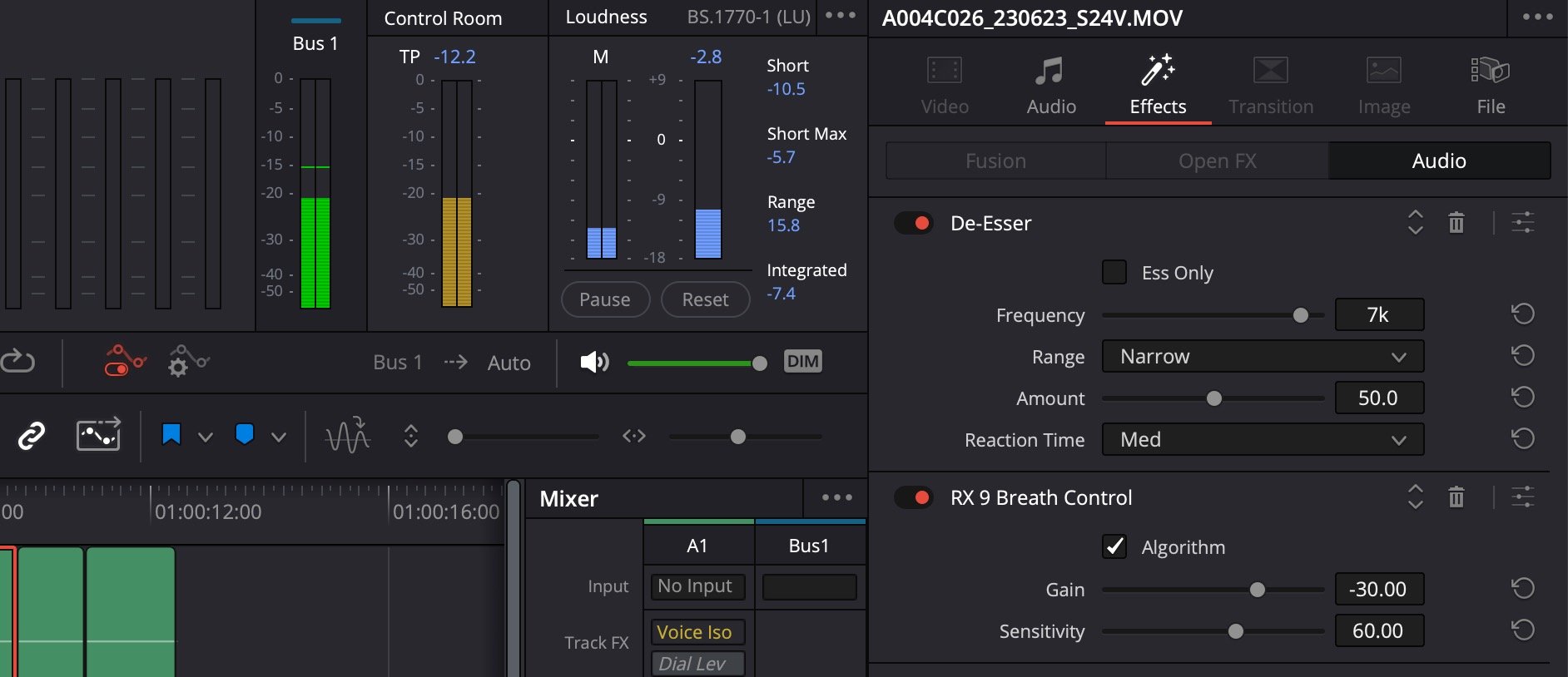The width and height of the screenshot is (1568, 677).
Task: Reset the Sensitivity parameter
Action: (1522, 630)
